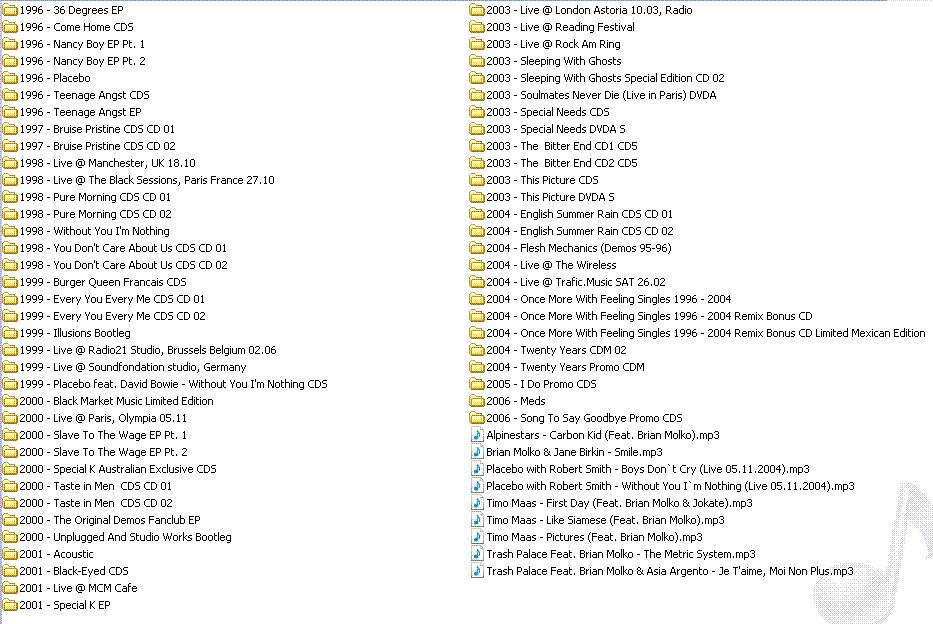Select '1997 - Bruise Pristine CDS CD 02' name

[x=98, y=146]
